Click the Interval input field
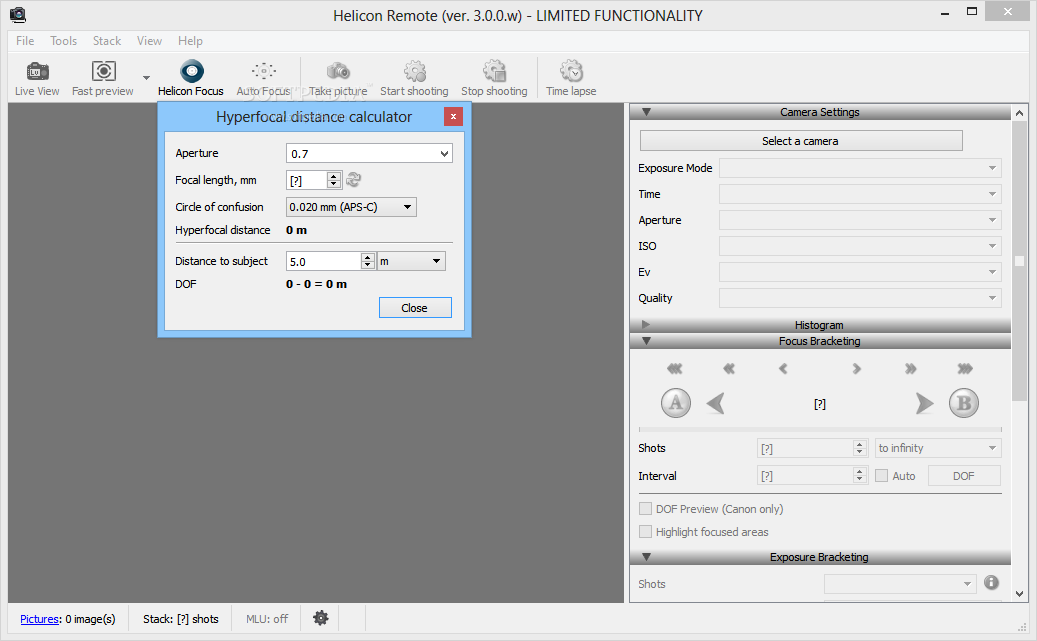 [x=806, y=476]
